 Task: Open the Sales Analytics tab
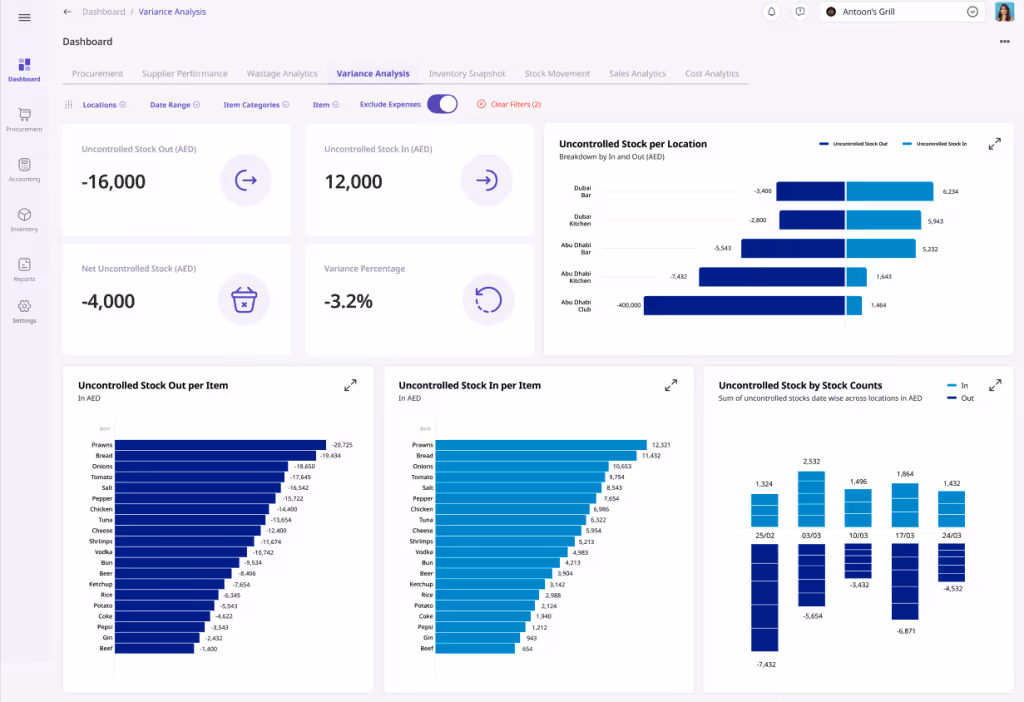click(x=637, y=73)
